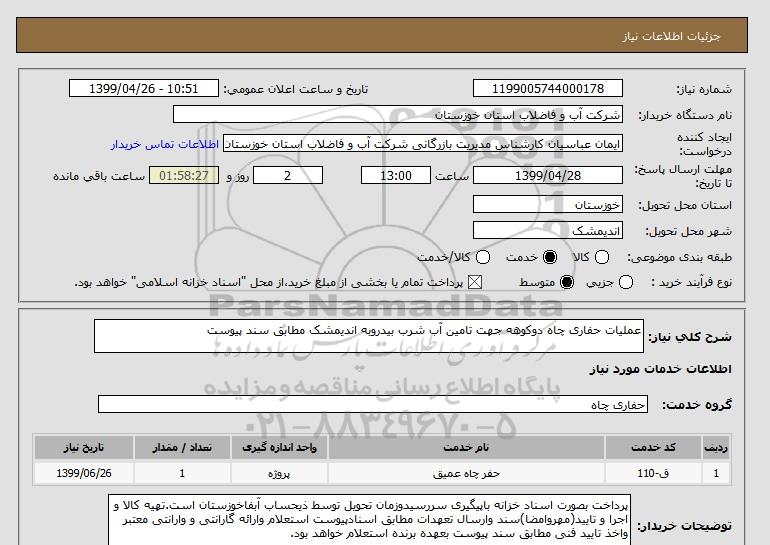Click the واحد اندازه گیری column header
This screenshot has width=770, height=545.
pyautogui.click(x=279, y=447)
